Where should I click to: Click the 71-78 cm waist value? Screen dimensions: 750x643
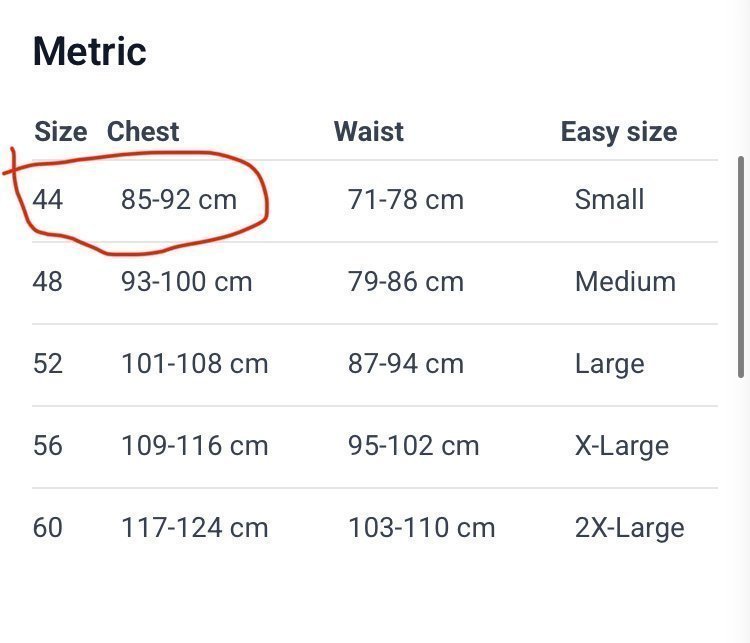(x=406, y=200)
